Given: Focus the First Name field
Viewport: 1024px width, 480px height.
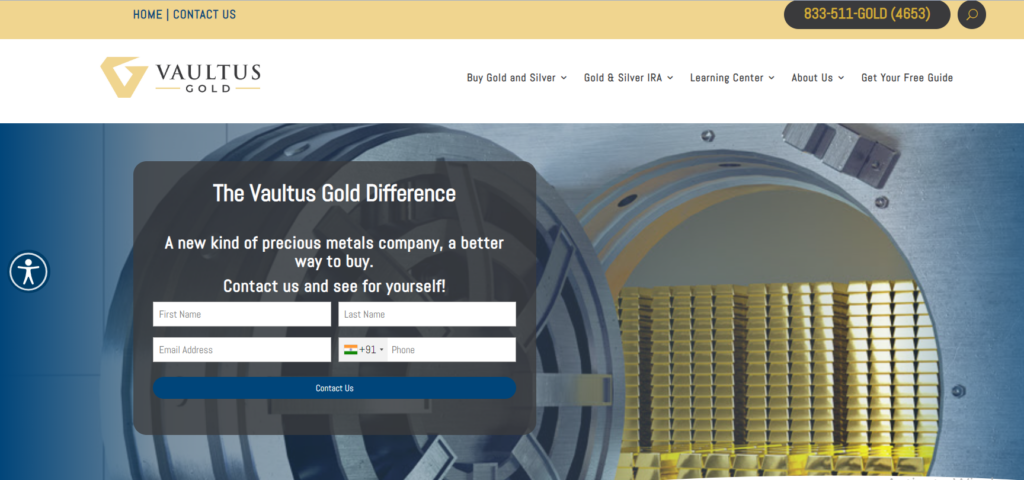Looking at the screenshot, I should pyautogui.click(x=242, y=314).
